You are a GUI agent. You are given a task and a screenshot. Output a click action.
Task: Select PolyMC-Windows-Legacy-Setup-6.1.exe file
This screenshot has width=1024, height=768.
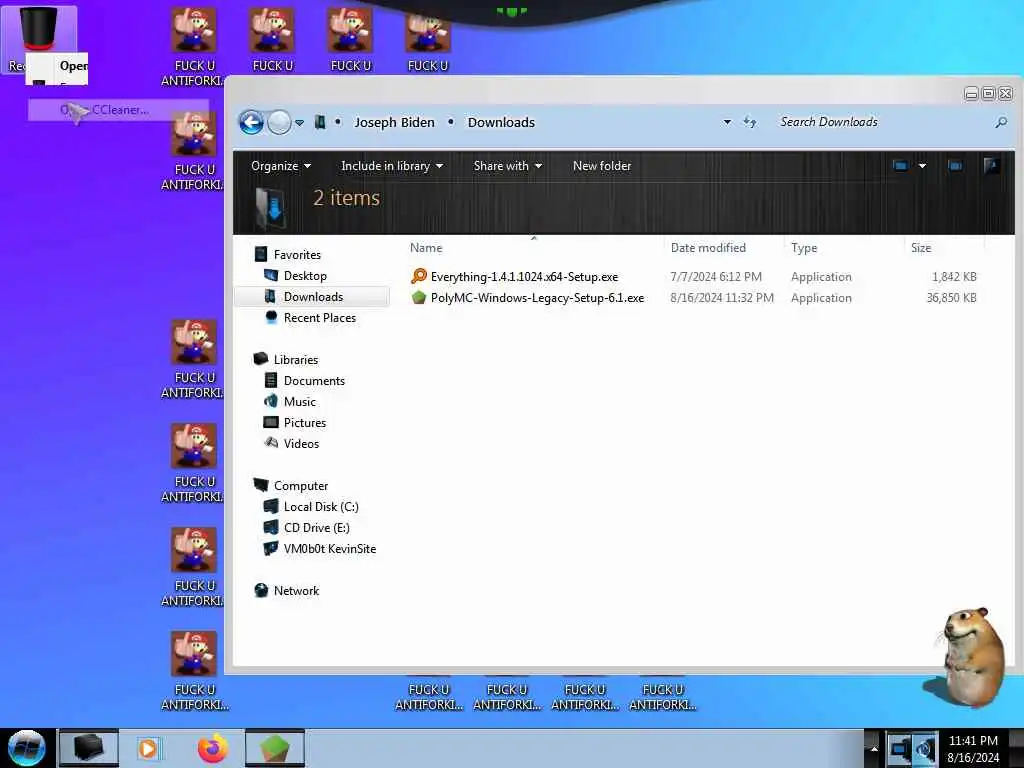point(537,298)
